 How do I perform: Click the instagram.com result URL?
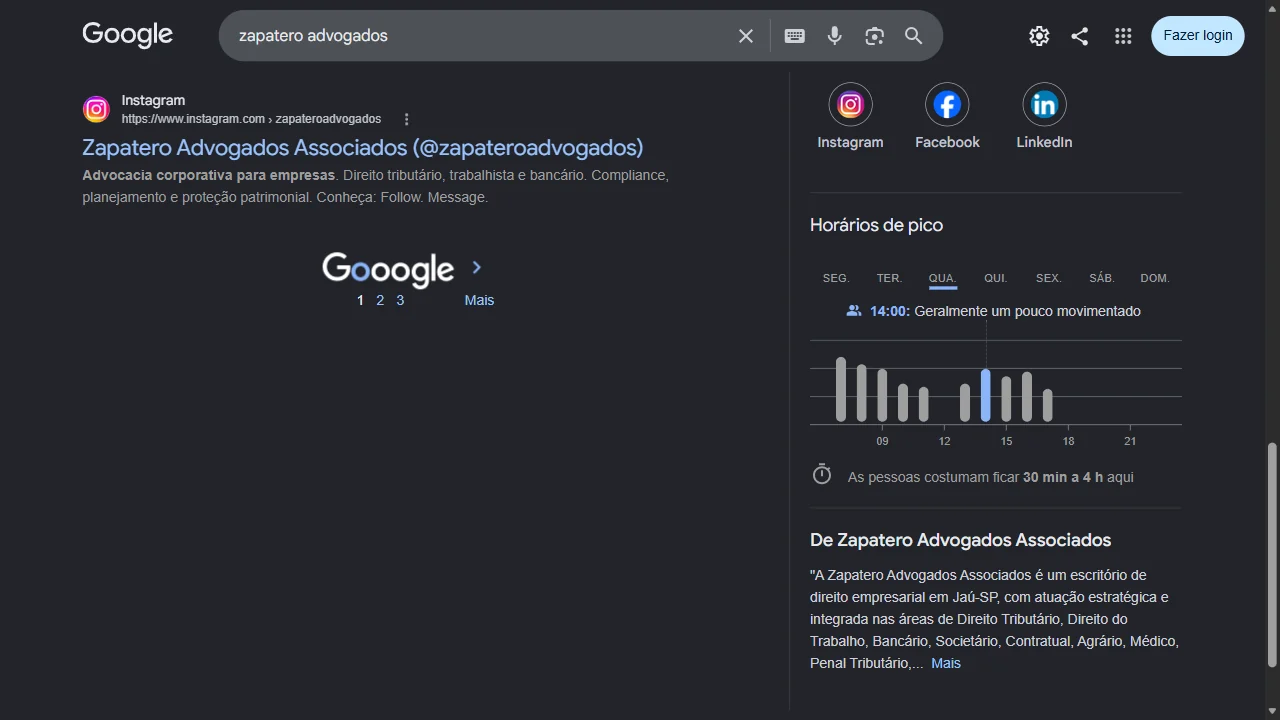(251, 119)
